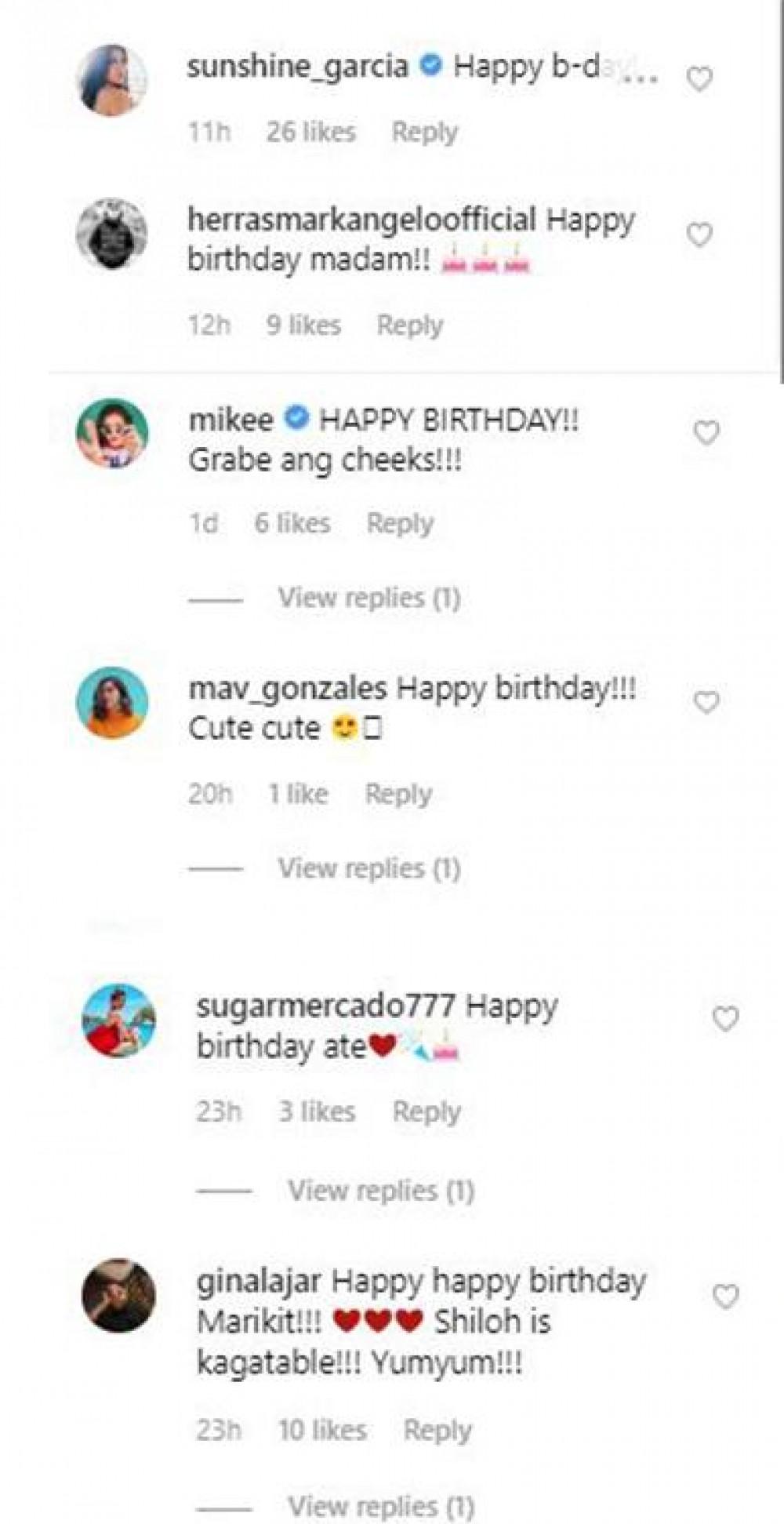Show replies under sugarmercado777's comment
The image size is (784, 1524).
[x=381, y=1191]
